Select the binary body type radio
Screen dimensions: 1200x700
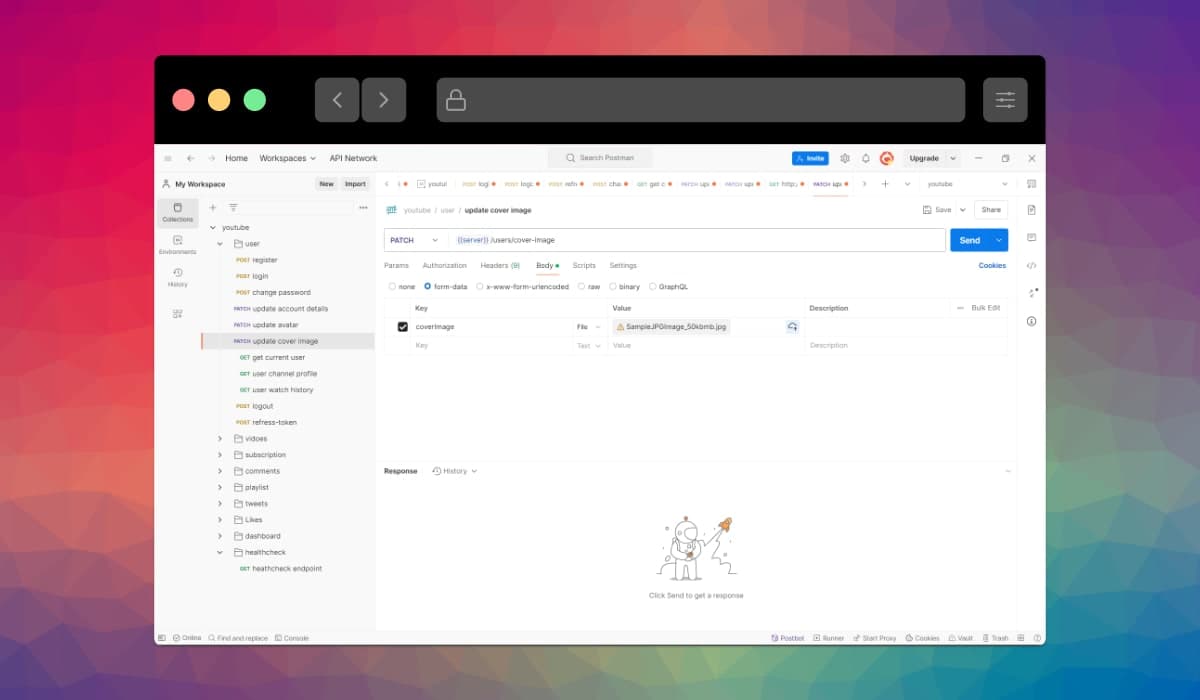[612, 287]
